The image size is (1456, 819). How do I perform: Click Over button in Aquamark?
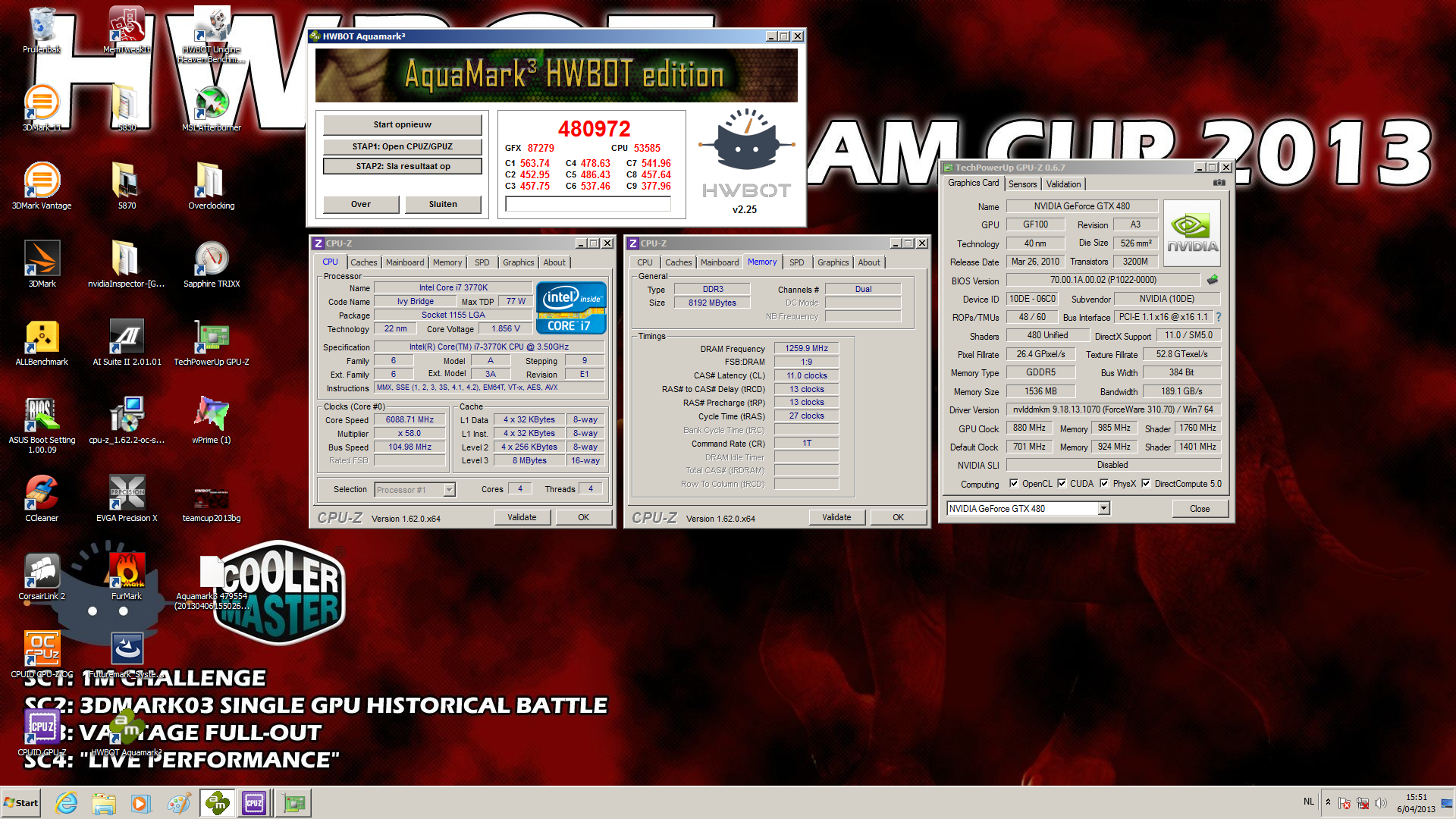(361, 204)
